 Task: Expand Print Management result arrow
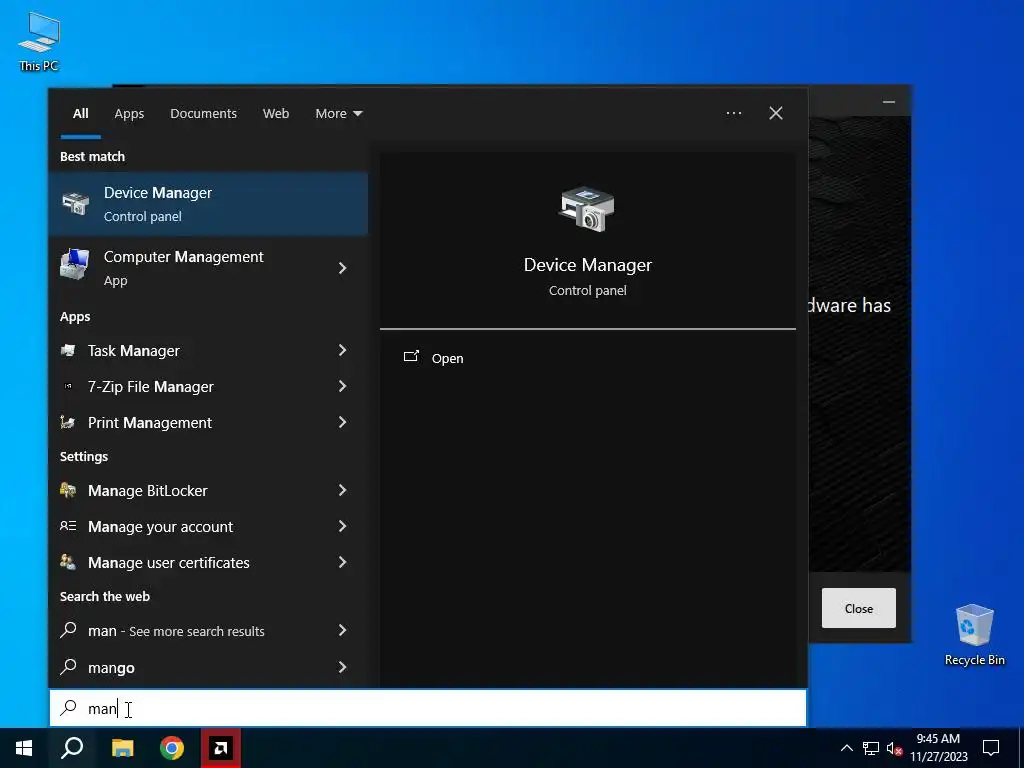[342, 423]
